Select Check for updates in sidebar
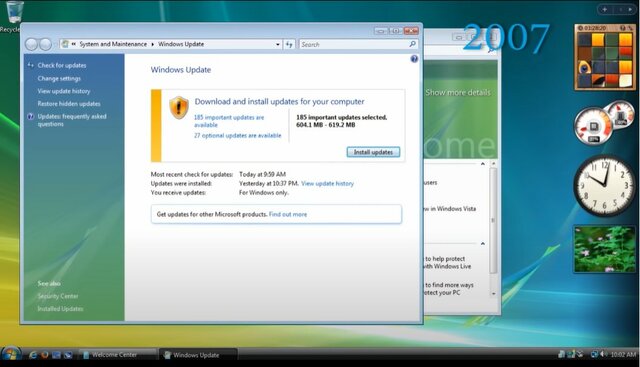The height and width of the screenshot is (367, 640). 62,65
